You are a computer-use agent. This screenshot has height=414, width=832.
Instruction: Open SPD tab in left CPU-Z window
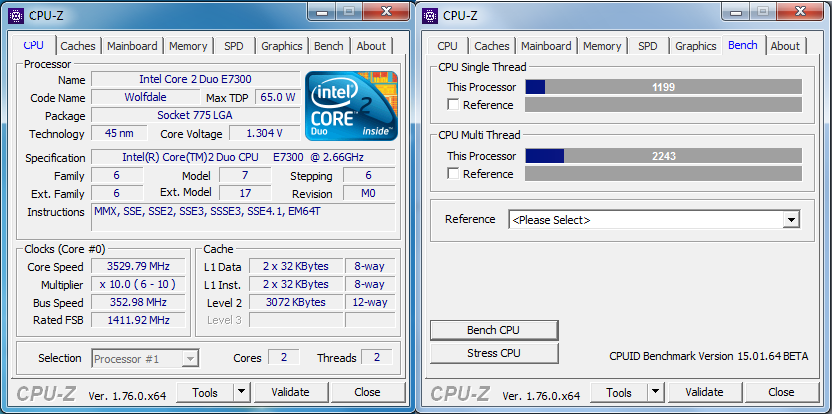233,46
